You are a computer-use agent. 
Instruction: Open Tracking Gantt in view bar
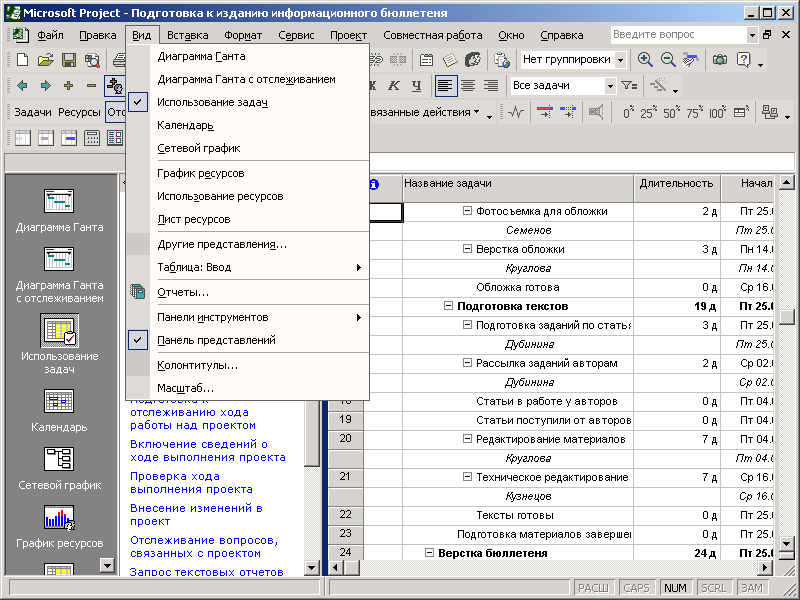click(59, 276)
